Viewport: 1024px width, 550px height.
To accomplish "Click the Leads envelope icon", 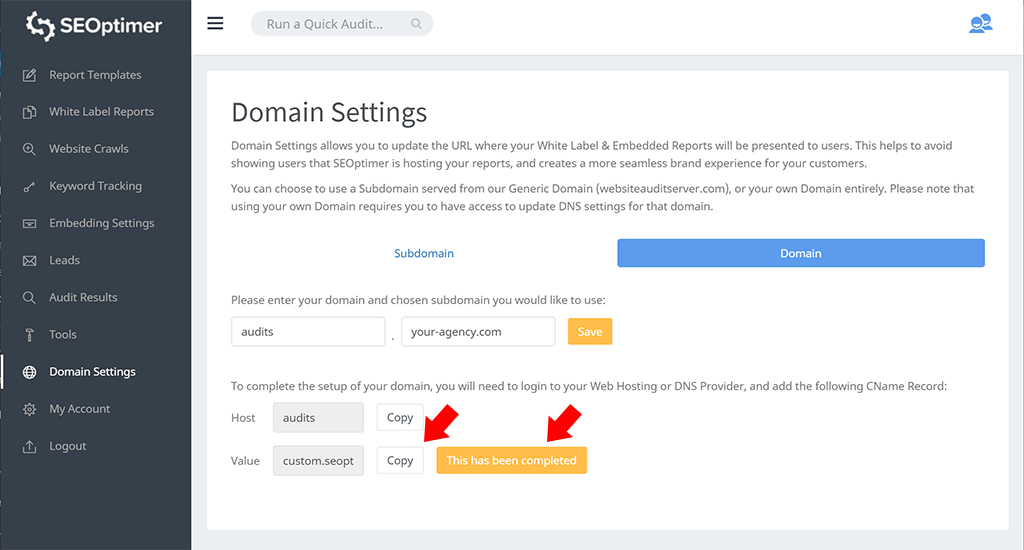I will coord(29,260).
